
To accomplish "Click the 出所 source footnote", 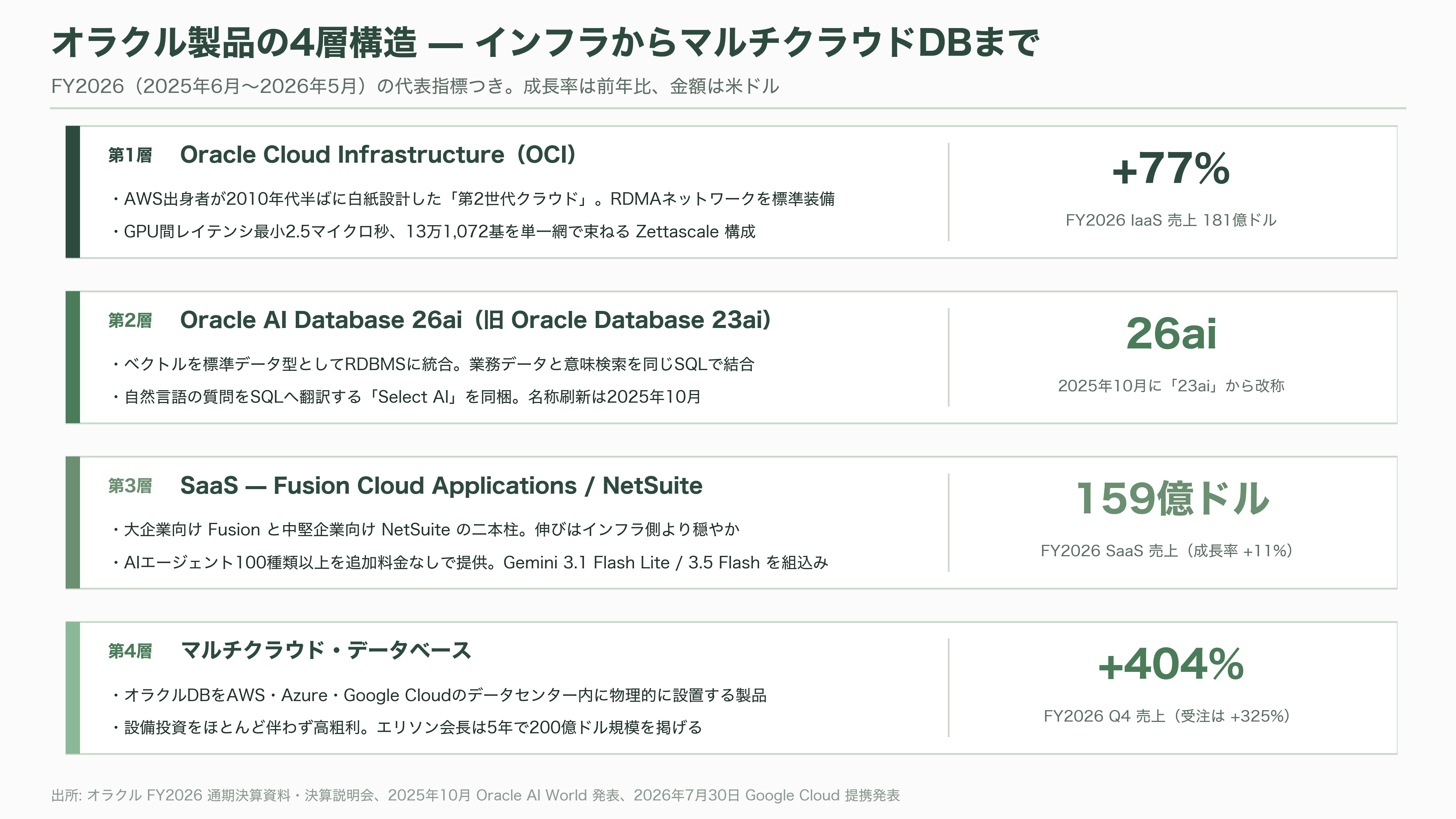I will [x=475, y=795].
